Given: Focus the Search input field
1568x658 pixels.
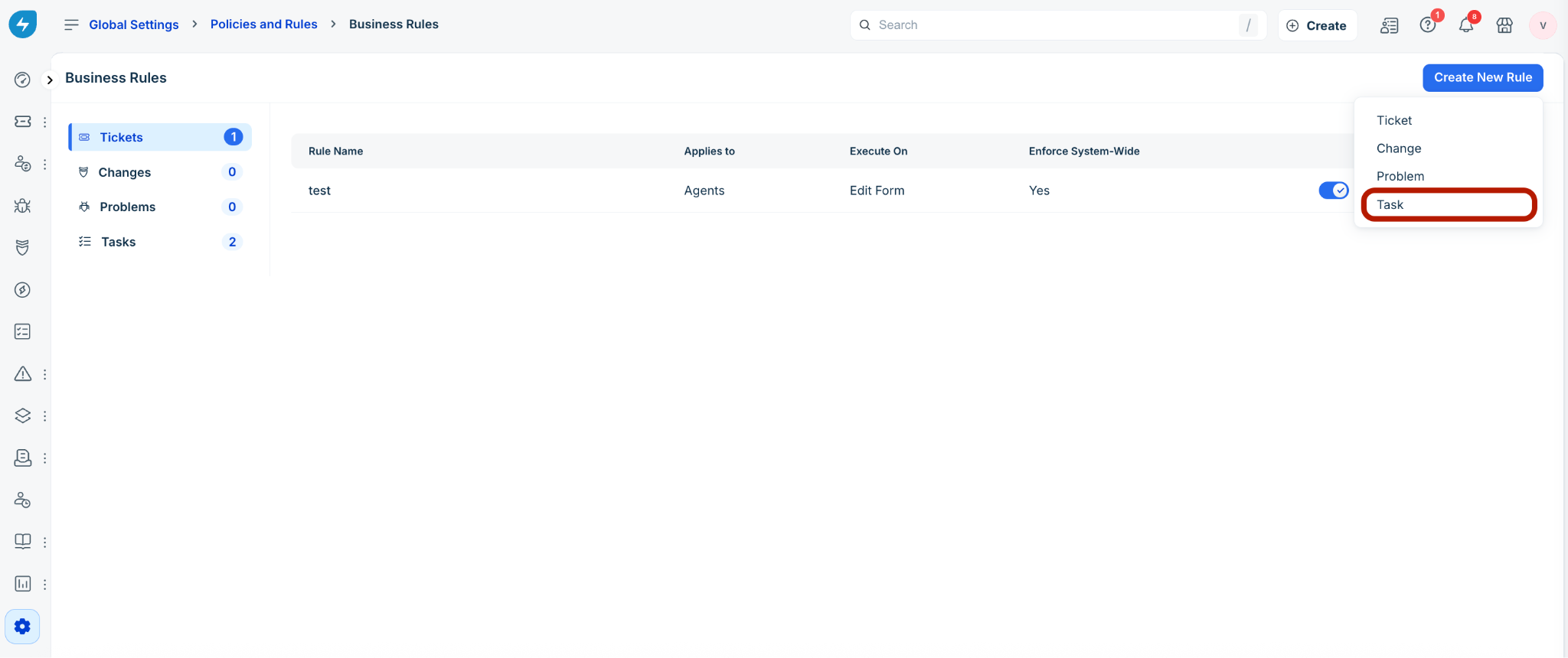Looking at the screenshot, I should (x=1057, y=25).
